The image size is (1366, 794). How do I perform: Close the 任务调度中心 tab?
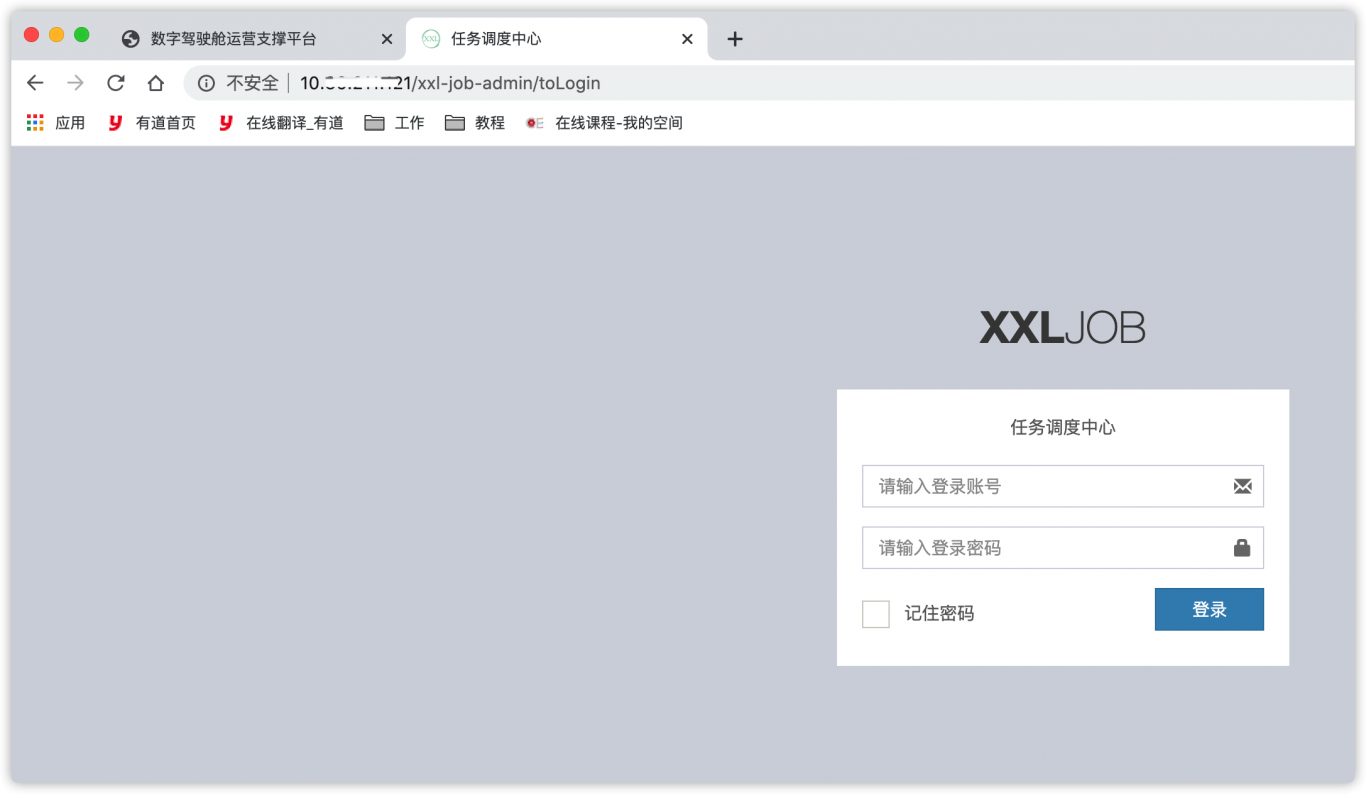point(687,39)
